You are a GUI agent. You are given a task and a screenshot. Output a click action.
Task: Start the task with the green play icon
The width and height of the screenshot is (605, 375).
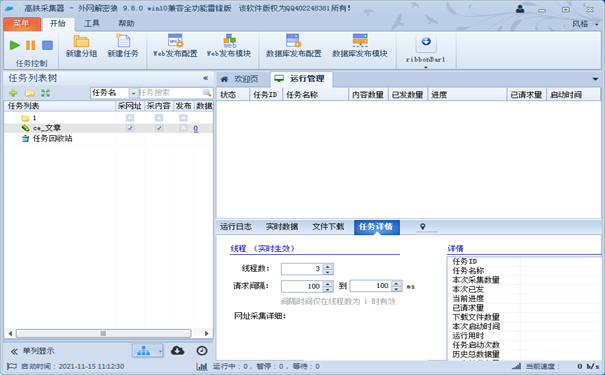point(15,45)
